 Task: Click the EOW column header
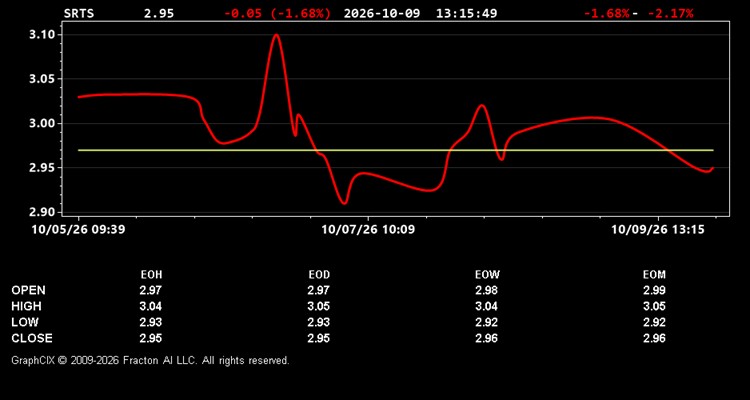(487, 275)
